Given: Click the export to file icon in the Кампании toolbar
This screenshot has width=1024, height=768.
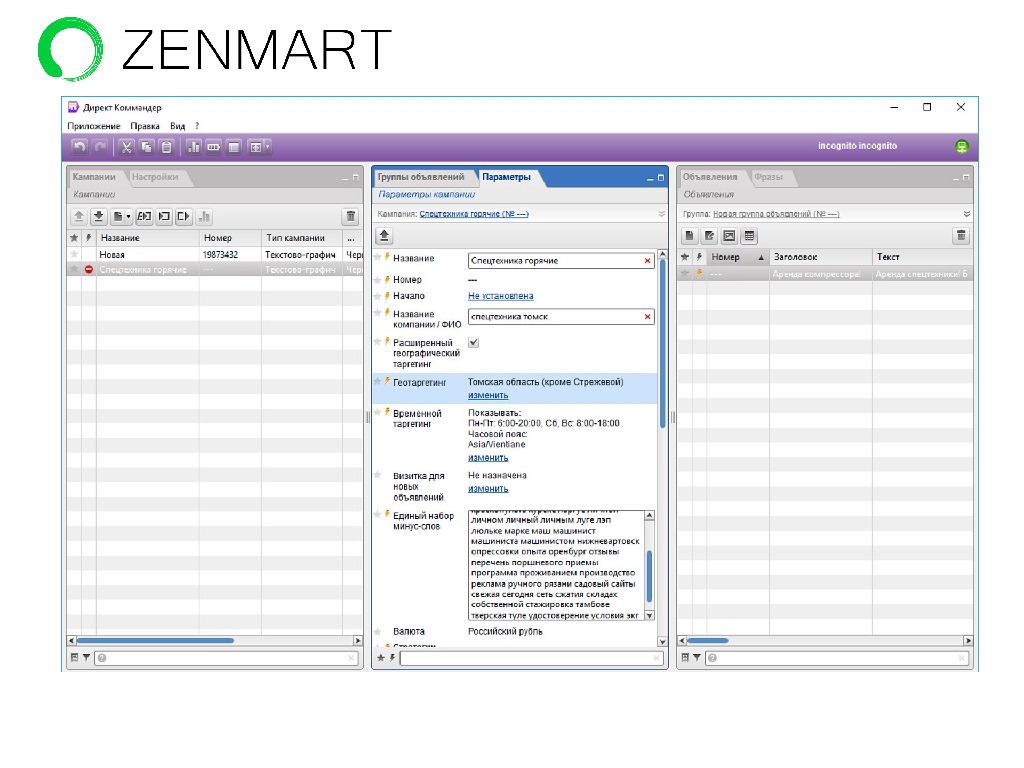Looking at the screenshot, I should click(184, 216).
